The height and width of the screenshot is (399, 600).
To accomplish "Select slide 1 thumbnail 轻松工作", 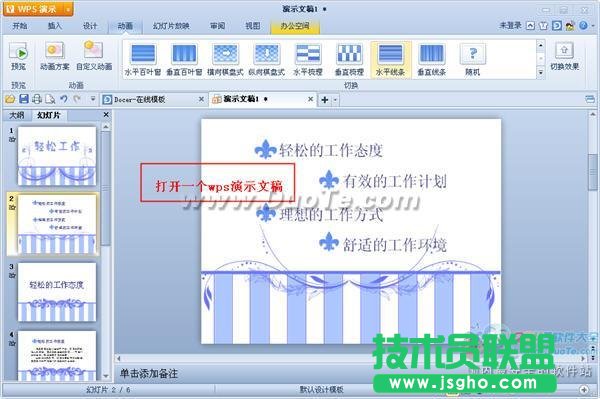I will click(x=57, y=156).
